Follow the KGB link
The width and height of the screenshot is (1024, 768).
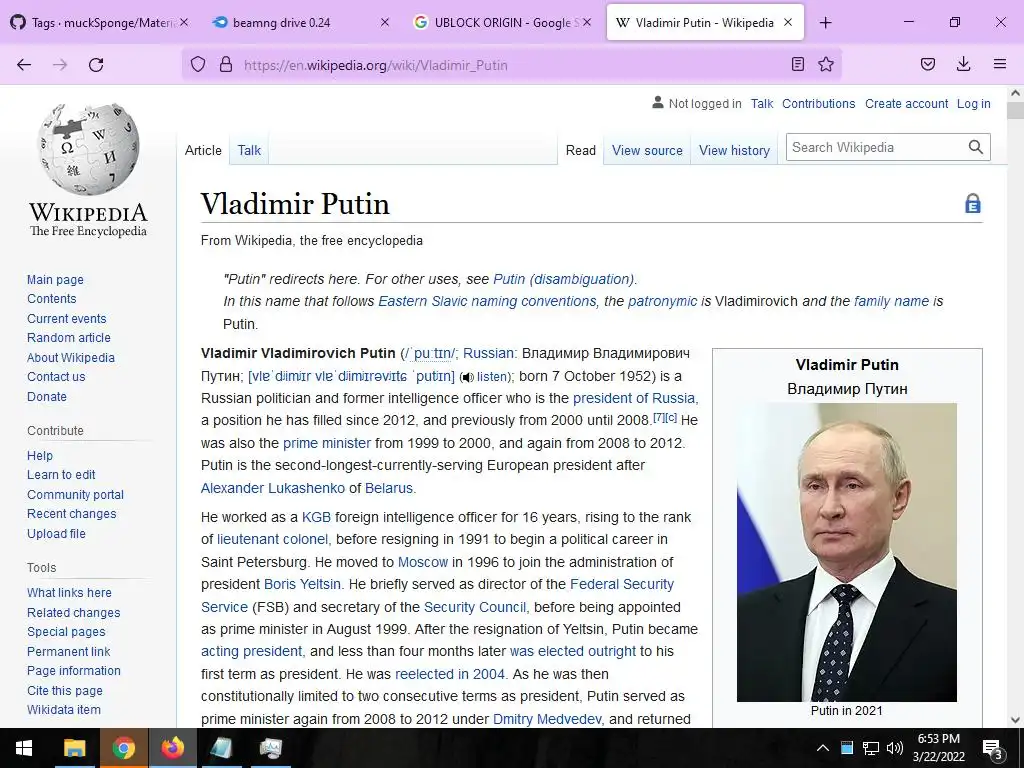(316, 517)
